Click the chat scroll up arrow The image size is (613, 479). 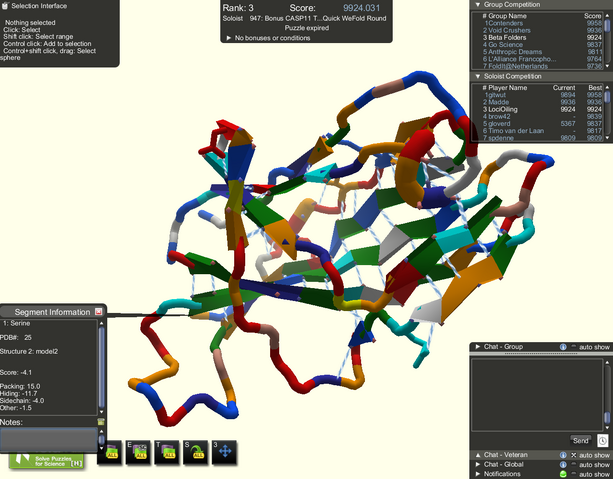(607, 362)
